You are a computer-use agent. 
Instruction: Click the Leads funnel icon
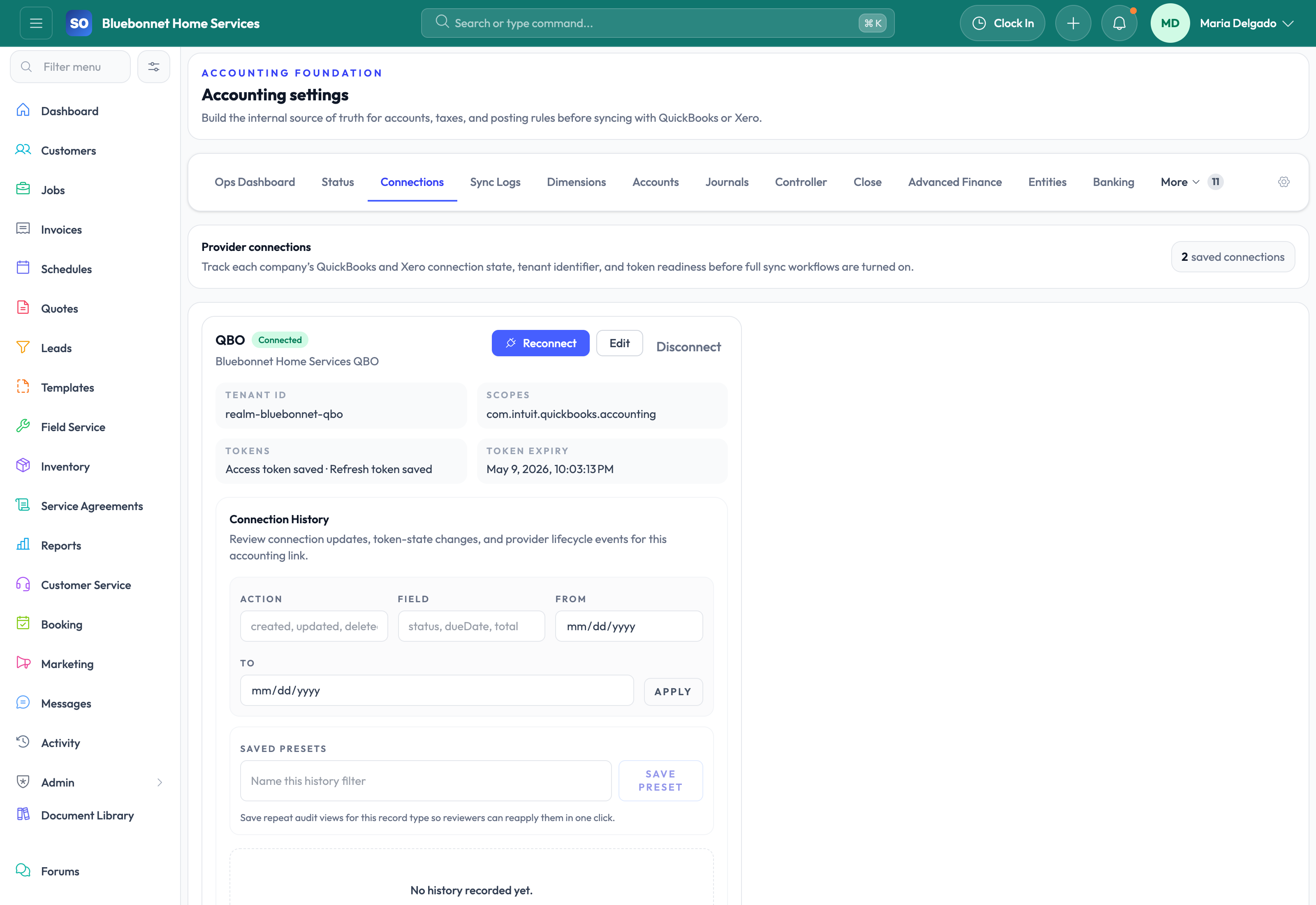pos(23,348)
